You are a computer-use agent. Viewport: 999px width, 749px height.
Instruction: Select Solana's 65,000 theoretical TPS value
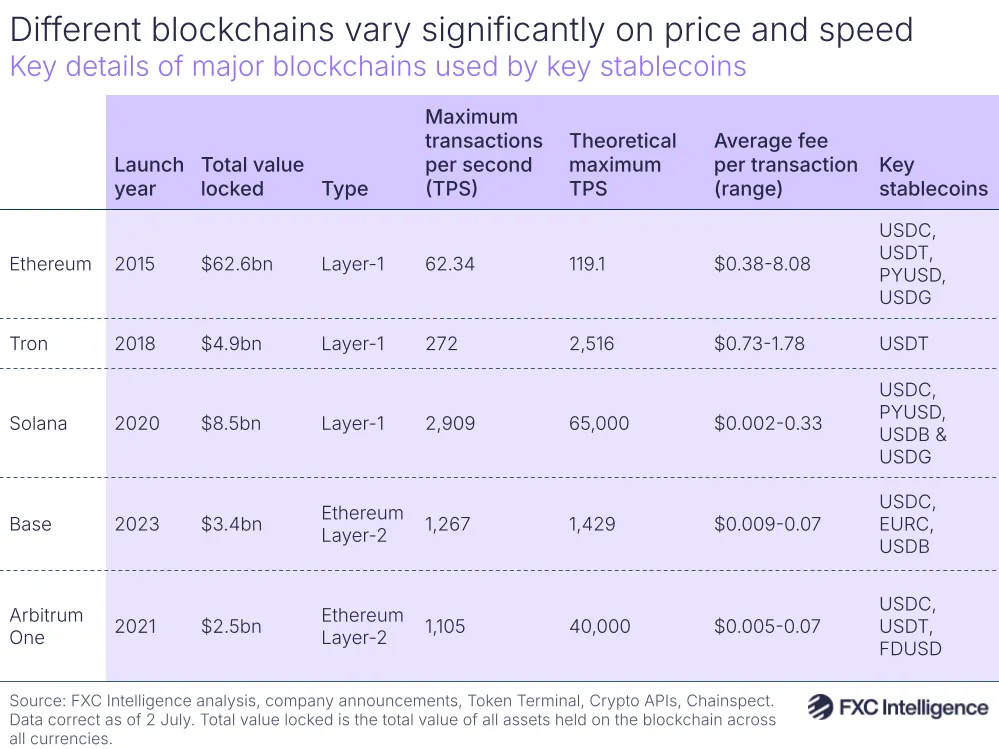click(600, 423)
